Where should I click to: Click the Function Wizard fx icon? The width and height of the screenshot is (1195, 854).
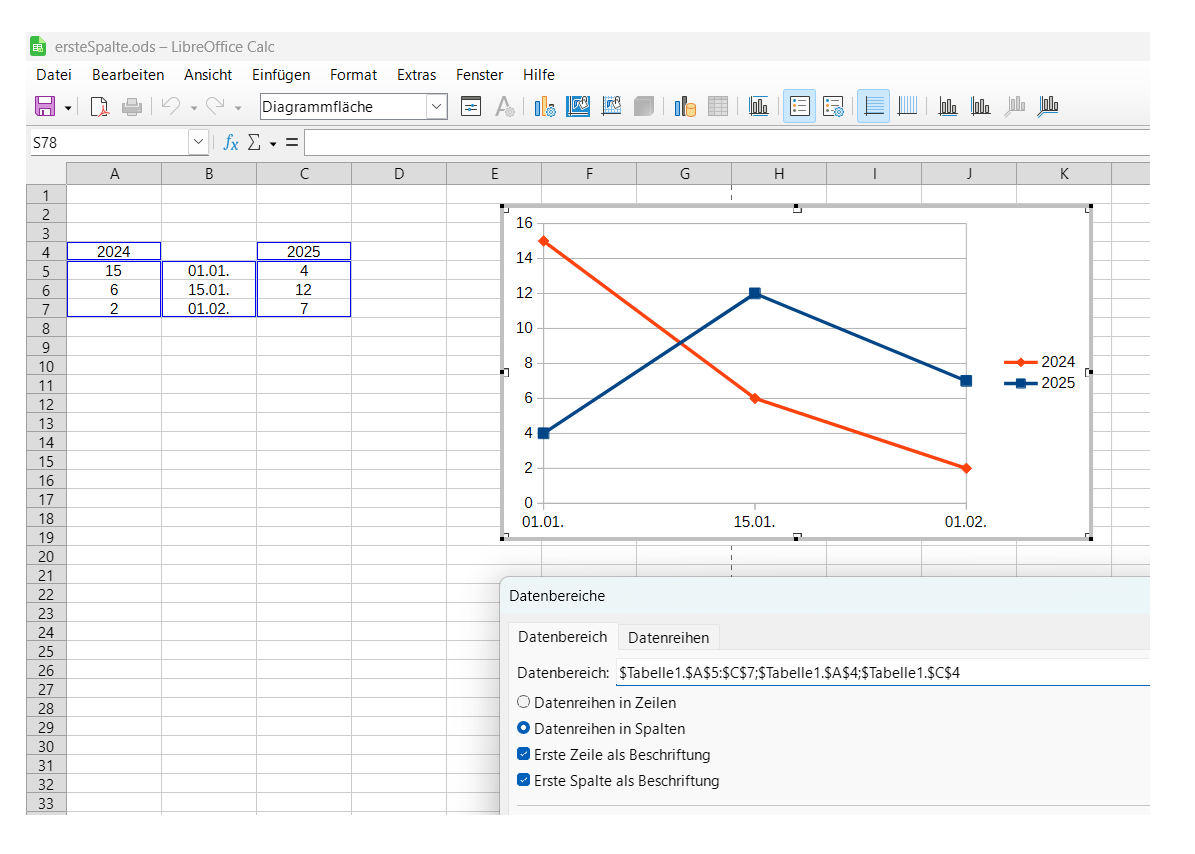coord(230,143)
